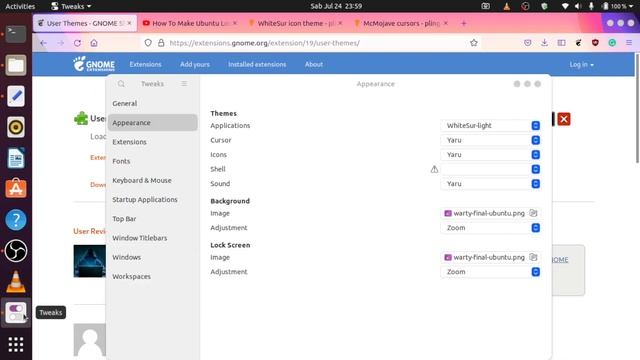
Task: Select Workspaces in Tweaks sidebar
Action: point(153,276)
